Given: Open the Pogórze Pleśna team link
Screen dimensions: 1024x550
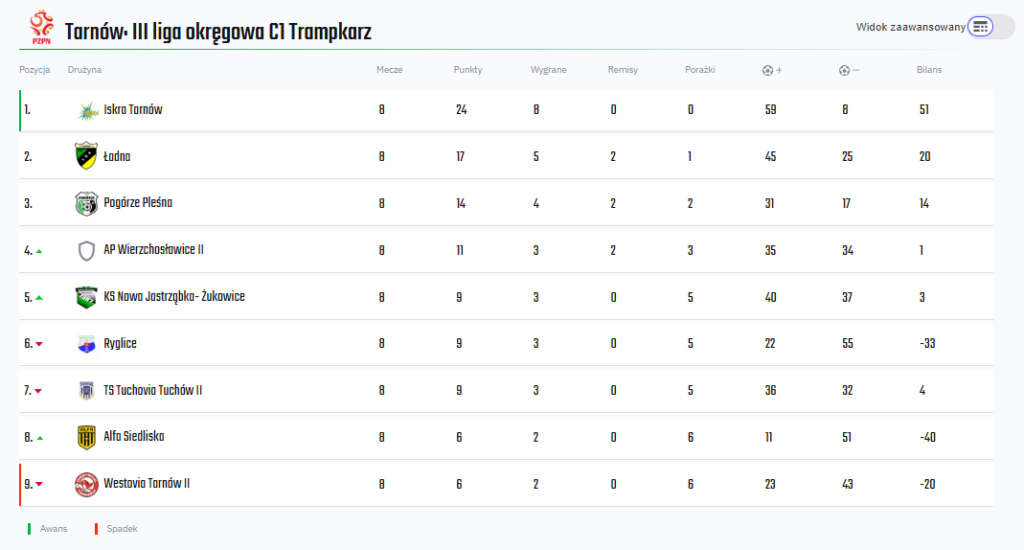Looking at the screenshot, I should click(x=138, y=202).
